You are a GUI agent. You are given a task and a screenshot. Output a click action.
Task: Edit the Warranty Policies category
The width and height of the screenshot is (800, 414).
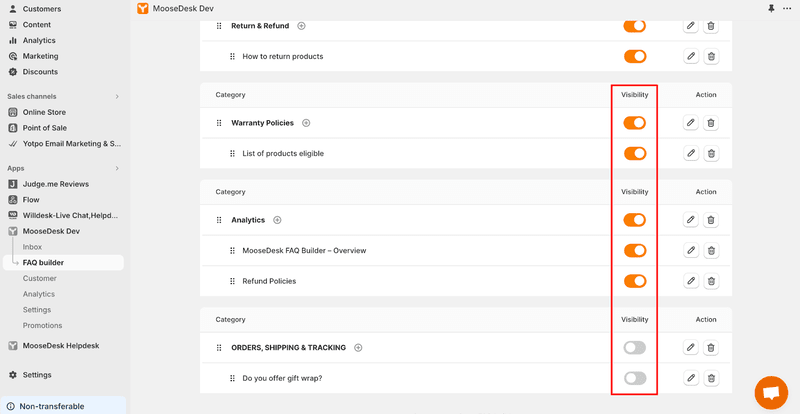(x=690, y=123)
